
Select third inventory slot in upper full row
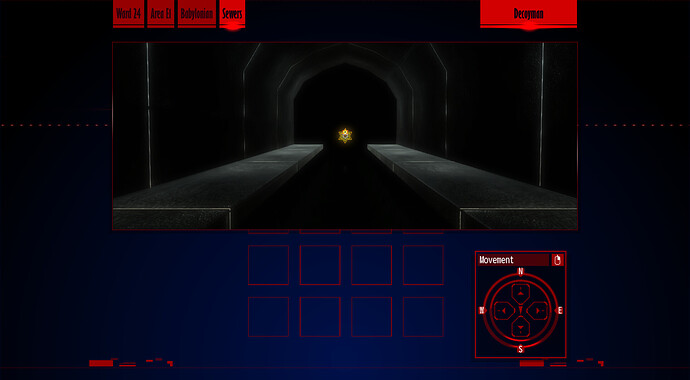[x=371, y=265]
